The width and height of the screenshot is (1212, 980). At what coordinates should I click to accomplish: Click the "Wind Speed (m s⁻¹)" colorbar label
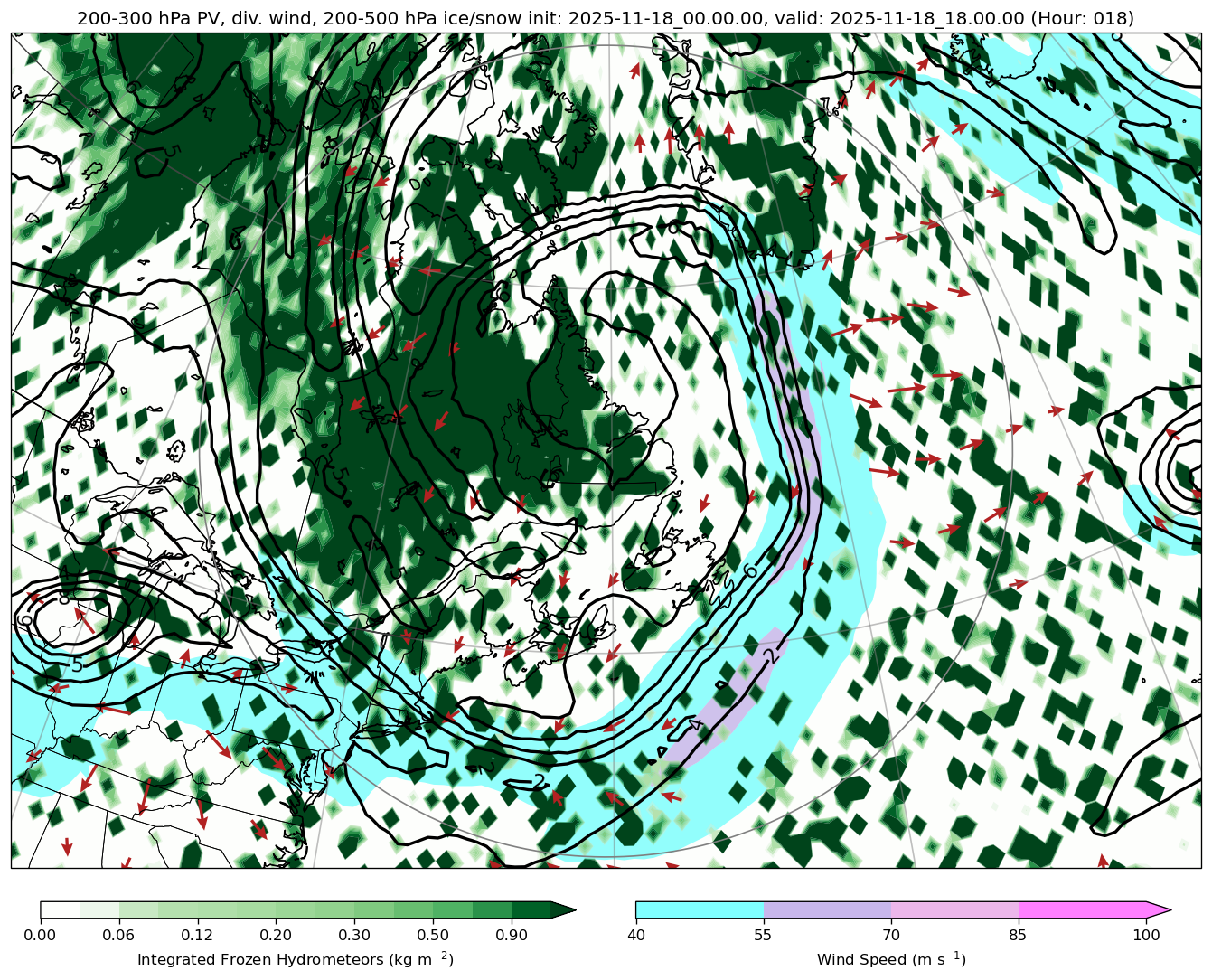[x=891, y=959]
